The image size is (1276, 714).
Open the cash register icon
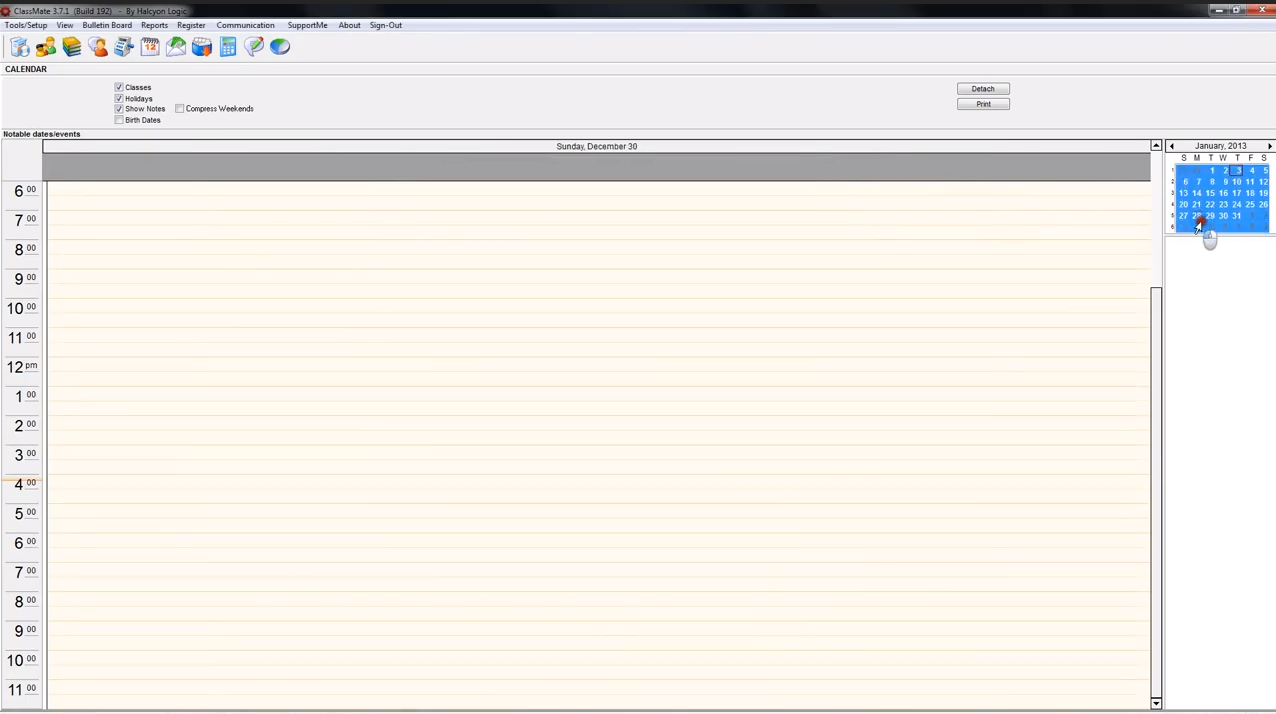pos(124,46)
